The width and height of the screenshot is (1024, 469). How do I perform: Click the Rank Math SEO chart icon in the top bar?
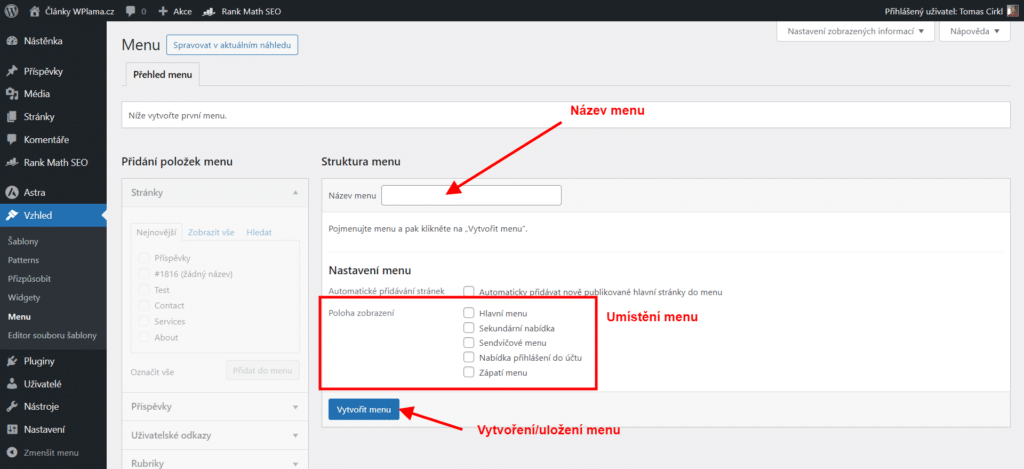click(210, 11)
